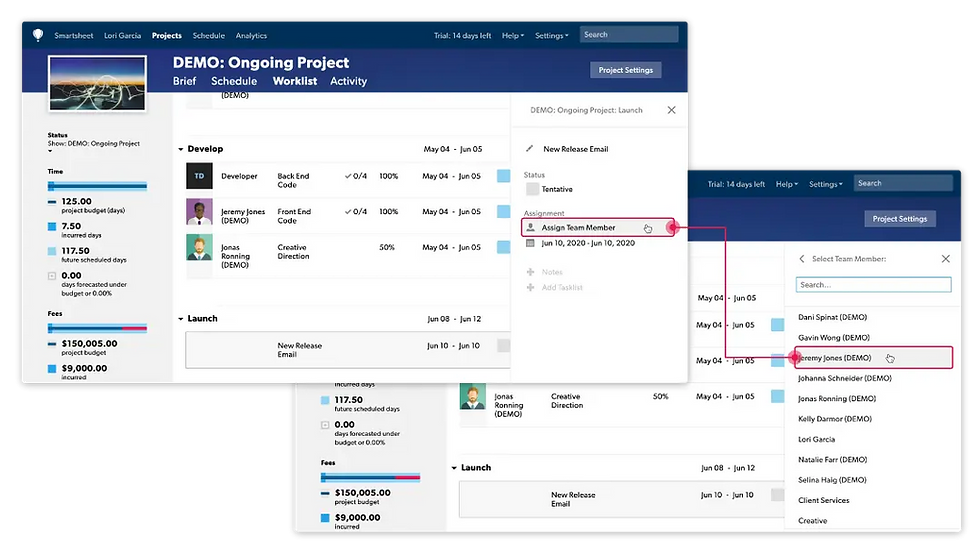This screenshot has width=980, height=552.
Task: Click the Add Tasklist link
Action: (x=562, y=288)
